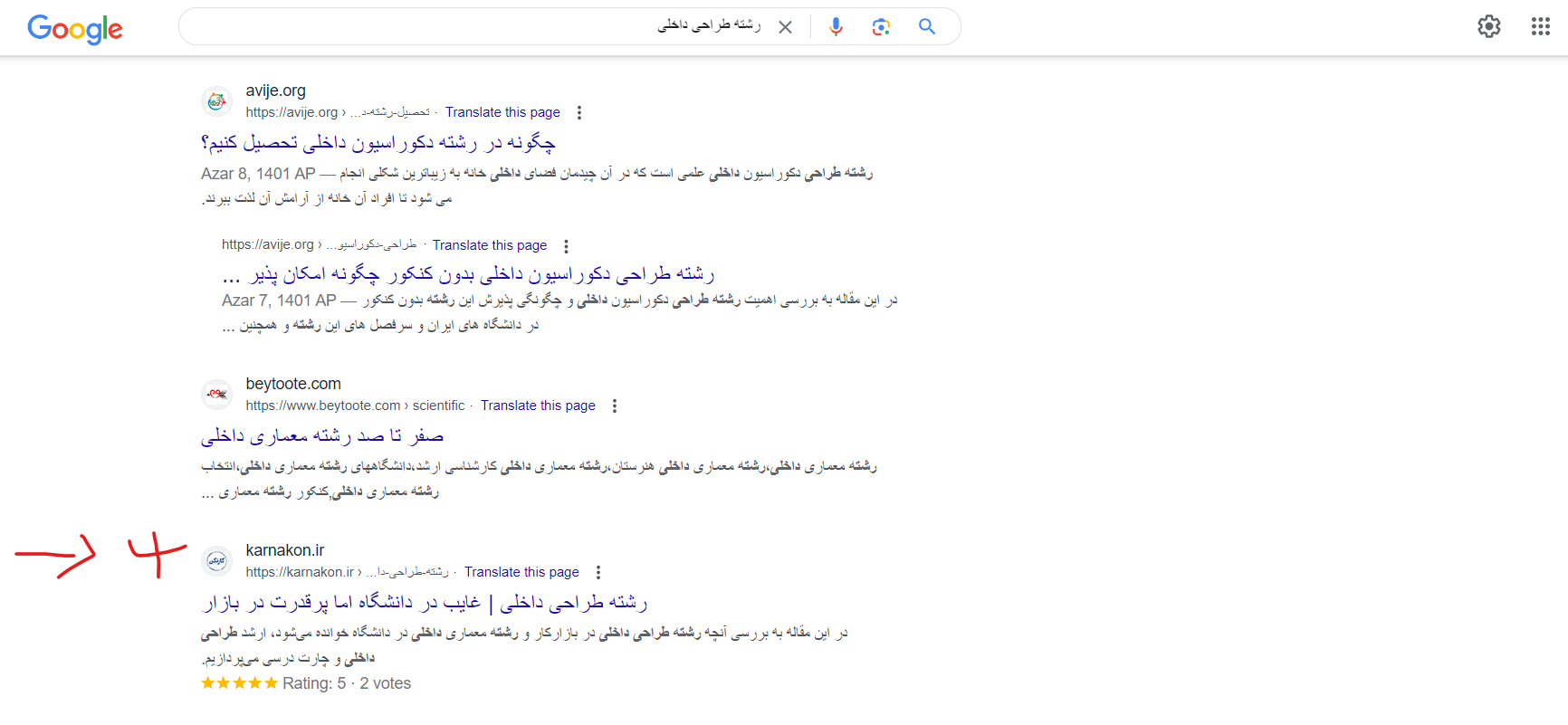
Task: Open Google settings gear
Action: coord(1489,26)
